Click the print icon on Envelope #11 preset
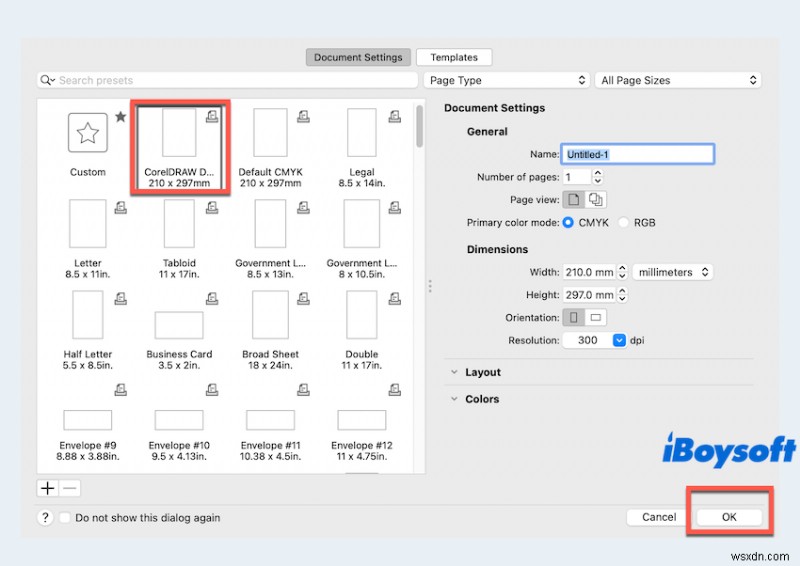 coord(303,390)
